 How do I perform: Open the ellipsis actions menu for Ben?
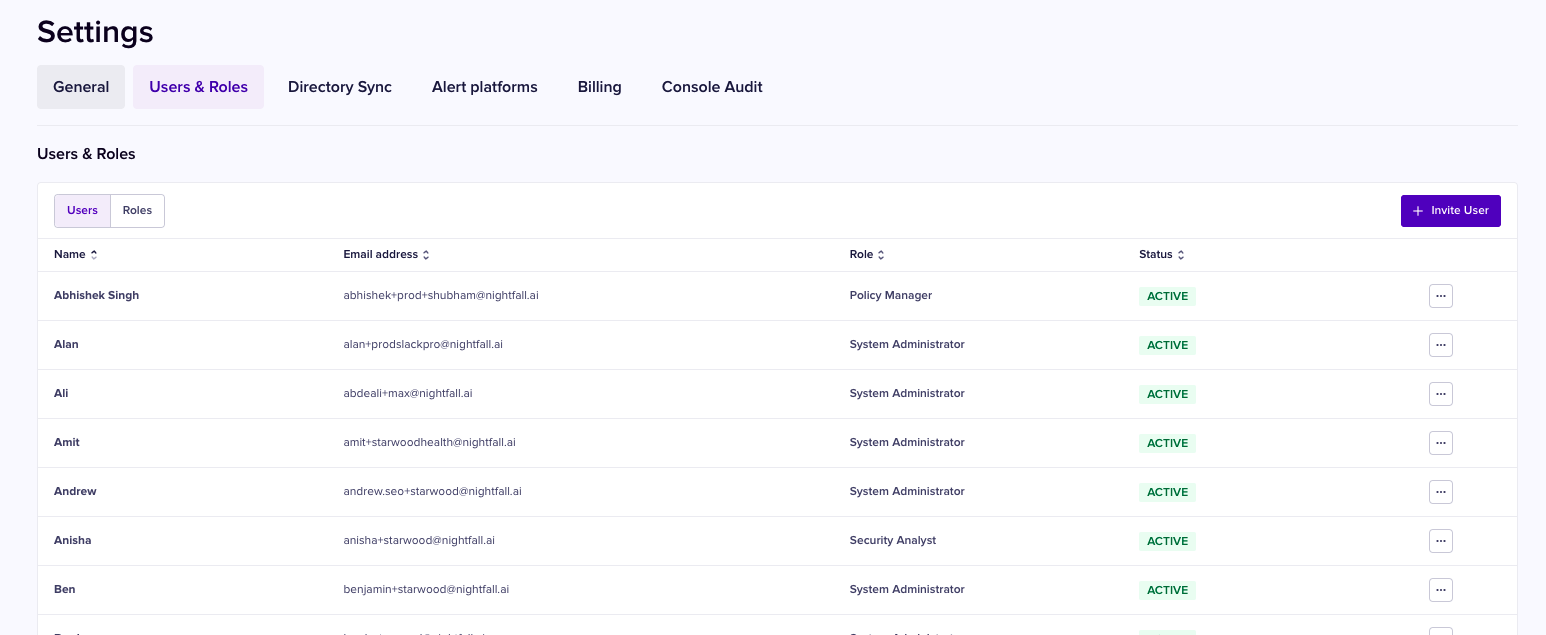click(x=1440, y=590)
